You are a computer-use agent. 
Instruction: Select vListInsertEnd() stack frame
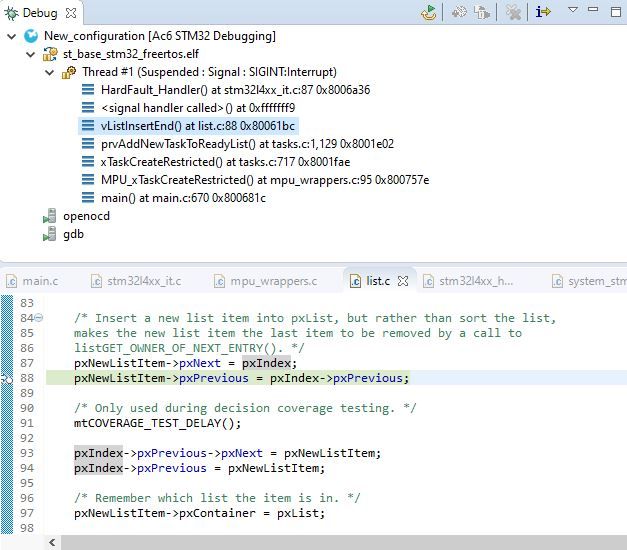tap(198, 126)
